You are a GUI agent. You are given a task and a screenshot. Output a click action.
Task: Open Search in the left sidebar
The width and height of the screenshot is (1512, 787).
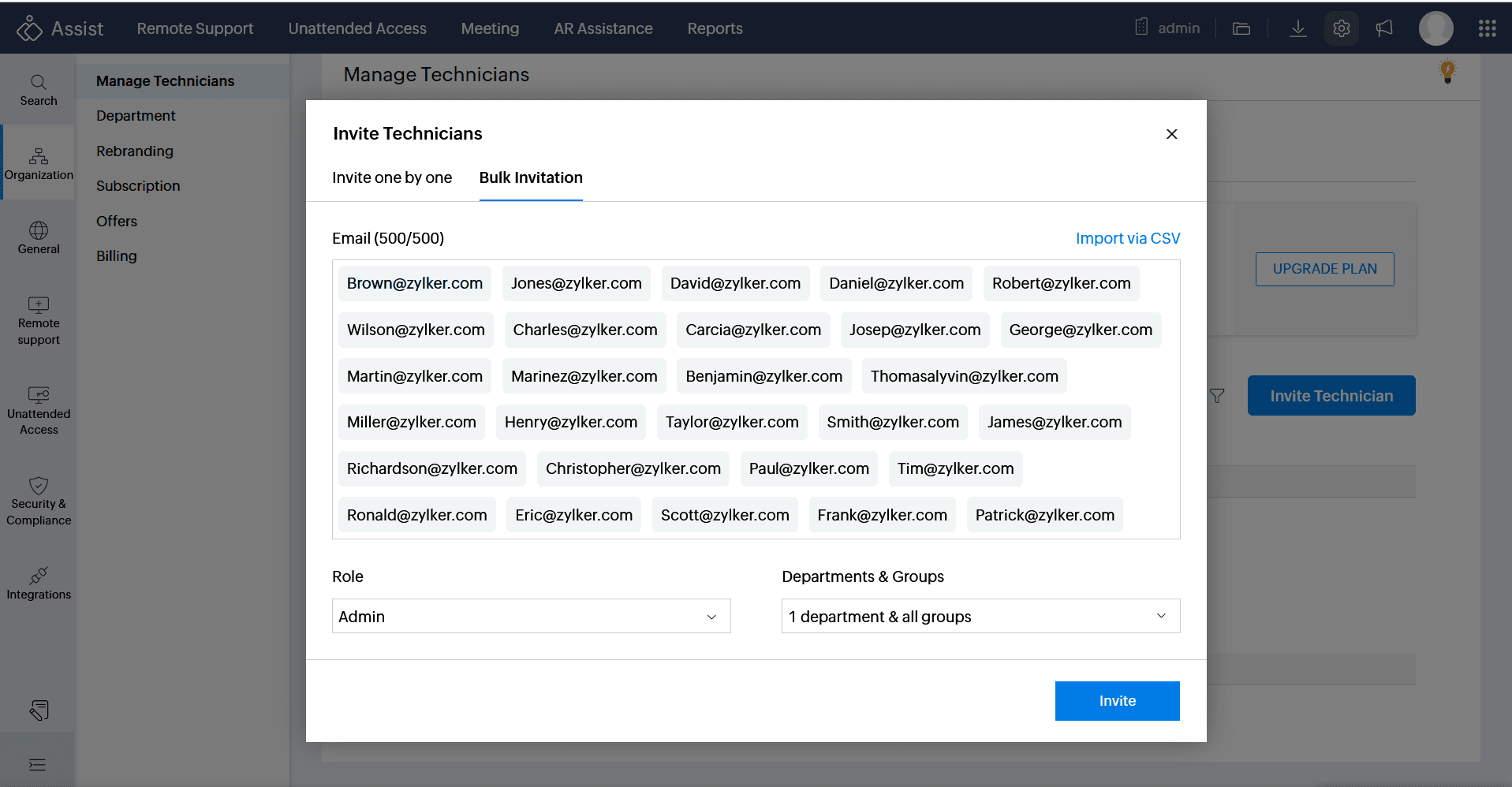(38, 90)
